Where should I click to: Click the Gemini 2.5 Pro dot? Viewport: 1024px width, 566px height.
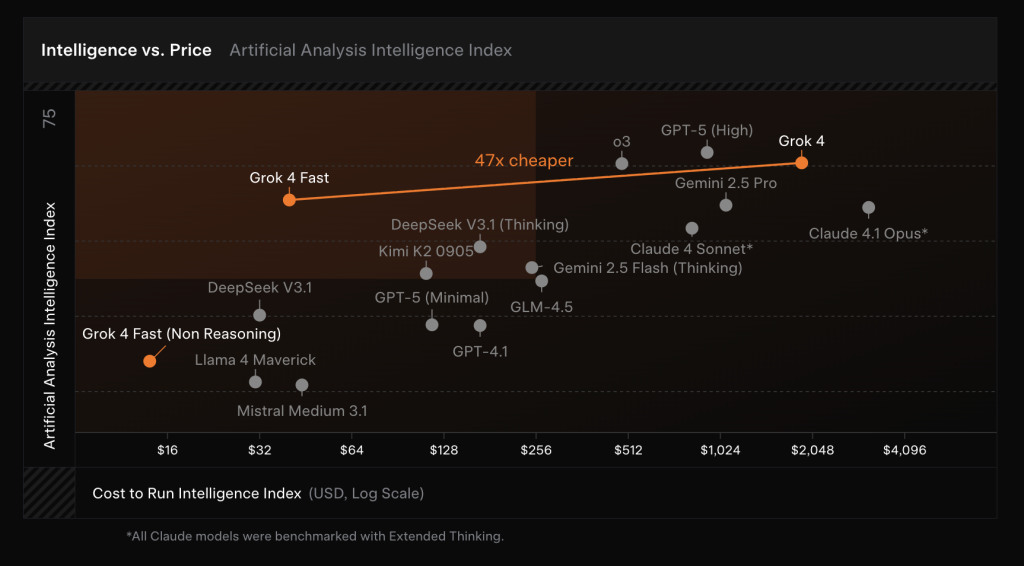[x=726, y=205]
